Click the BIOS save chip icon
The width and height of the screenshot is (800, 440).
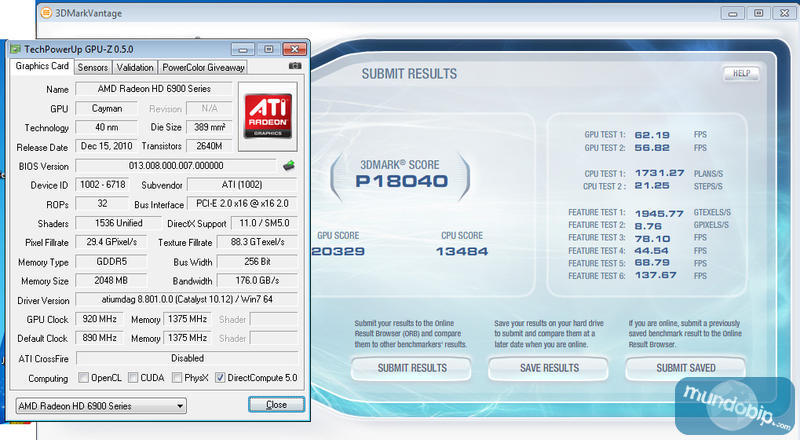coord(289,165)
